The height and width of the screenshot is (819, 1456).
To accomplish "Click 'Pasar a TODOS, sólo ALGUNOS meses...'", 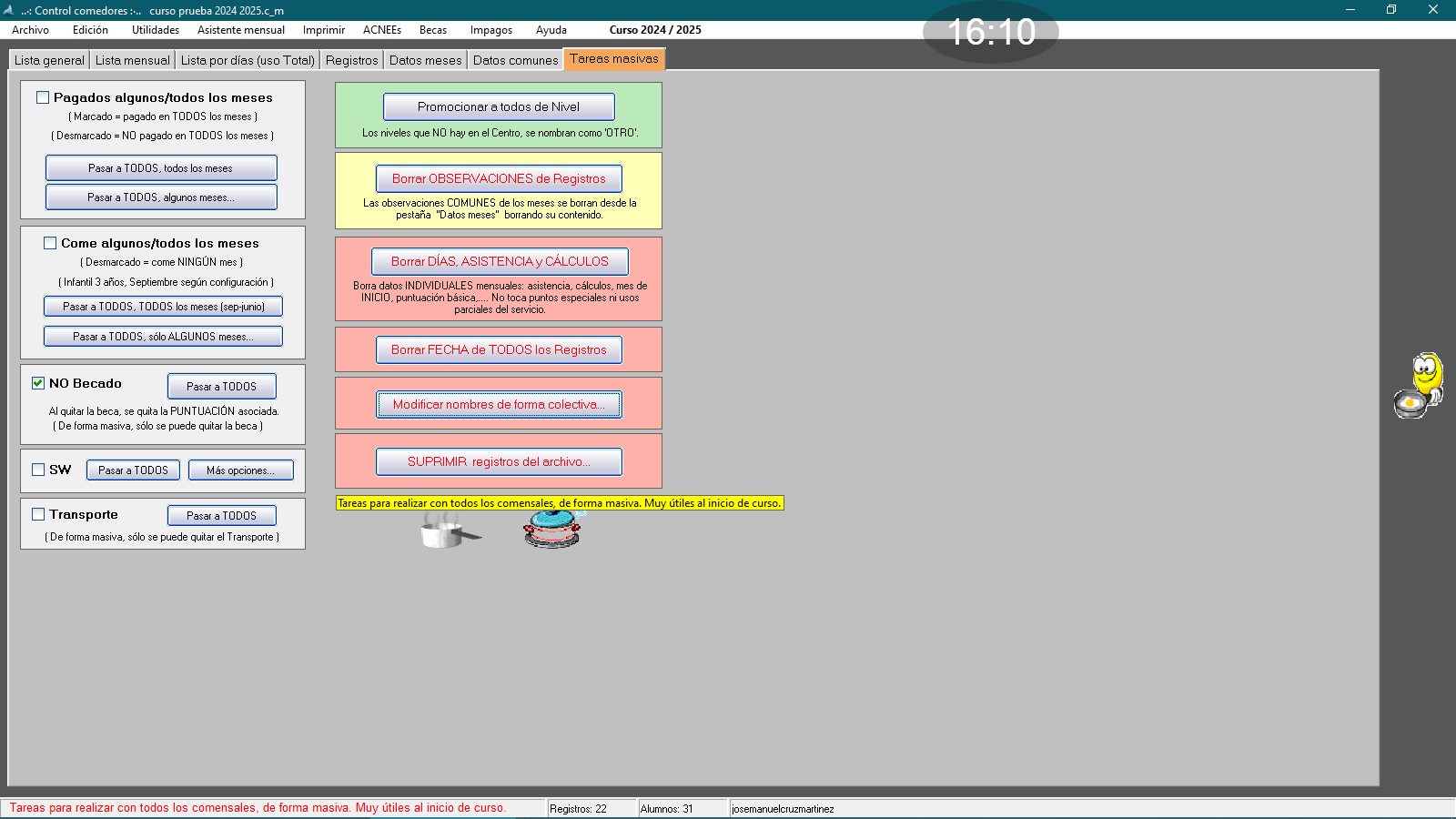I will 164,337.
